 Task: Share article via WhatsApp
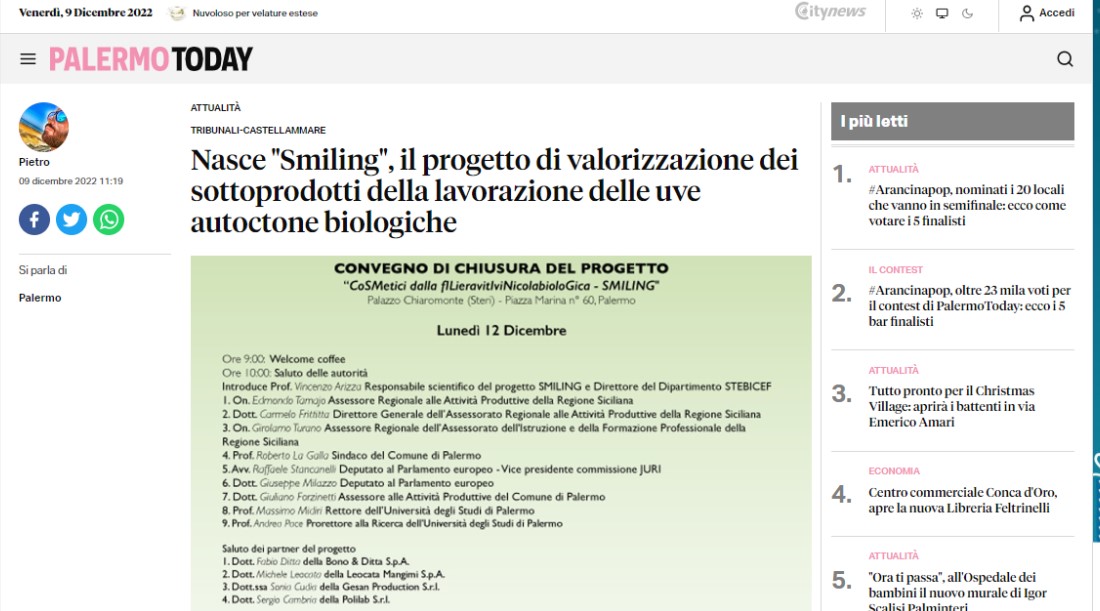(109, 220)
